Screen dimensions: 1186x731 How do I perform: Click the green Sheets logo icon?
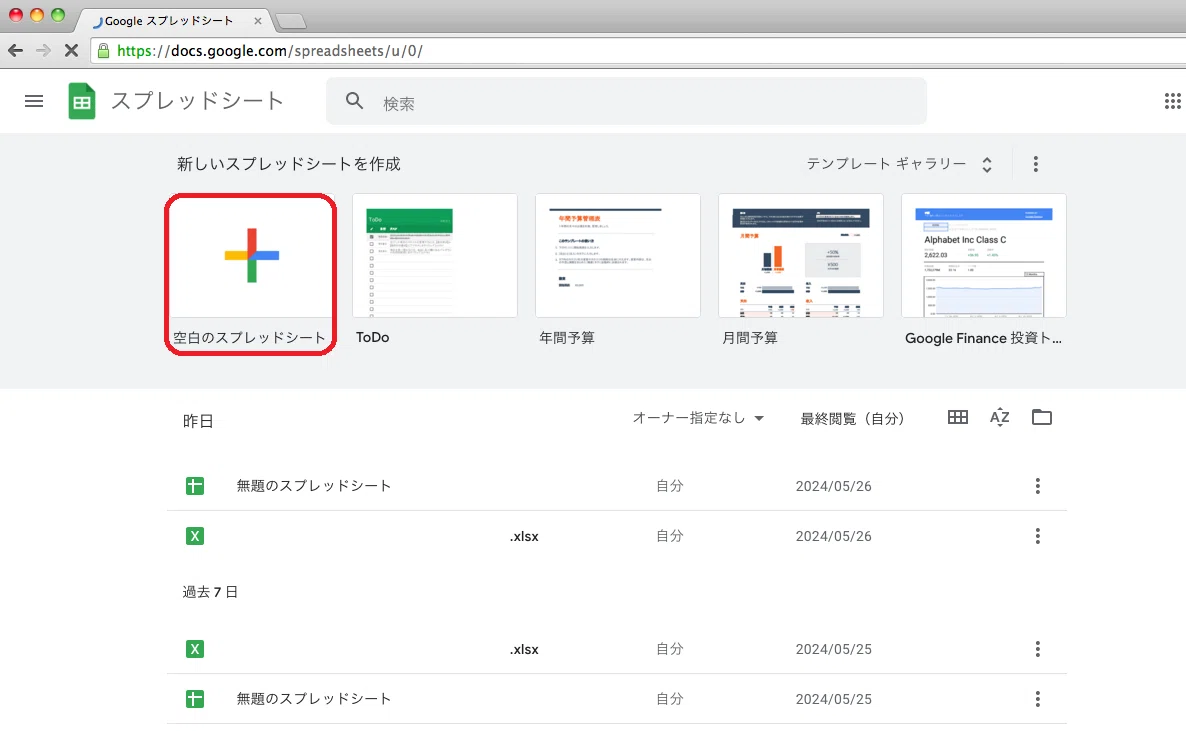(x=82, y=101)
